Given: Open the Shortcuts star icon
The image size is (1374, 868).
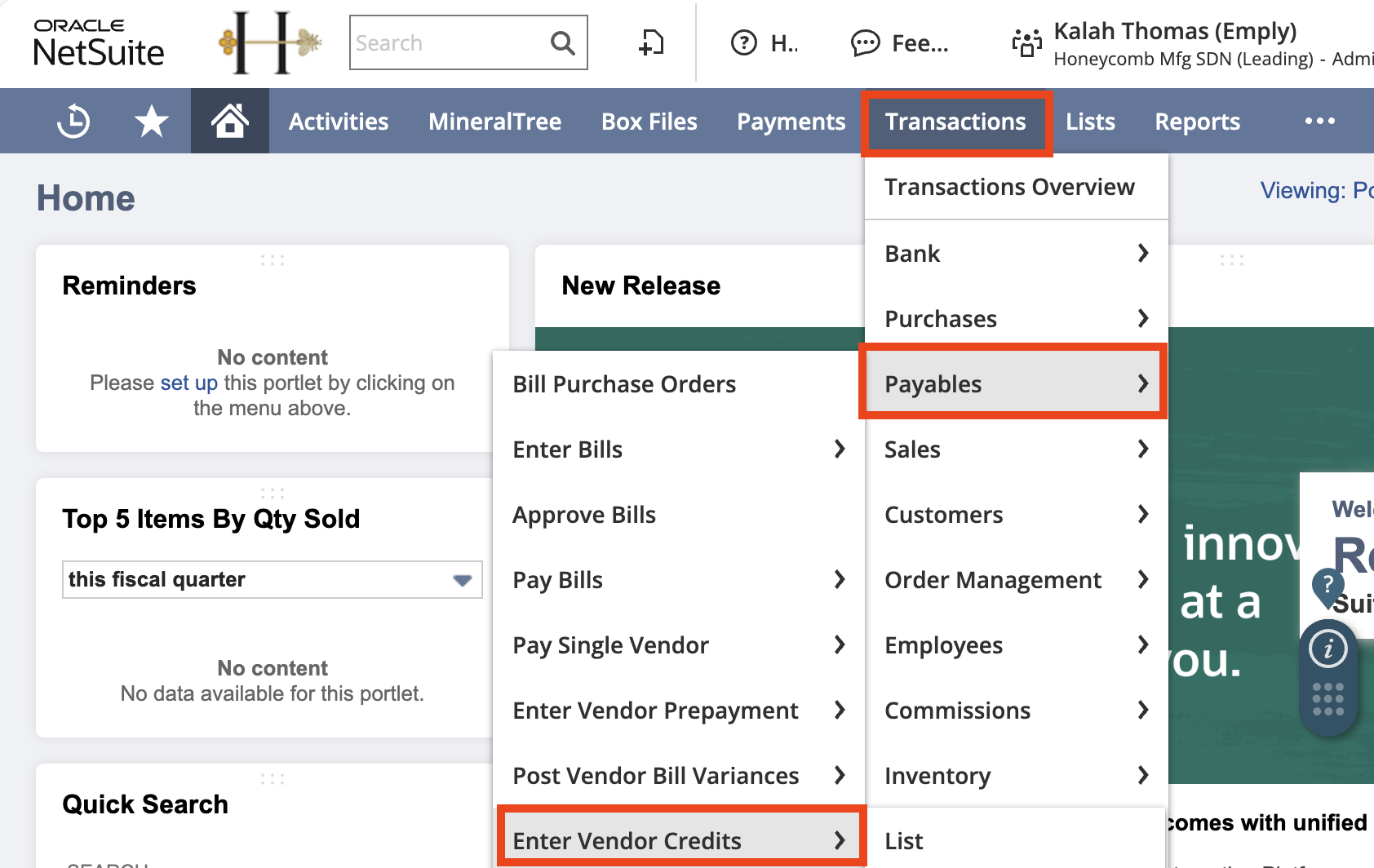Looking at the screenshot, I should pos(152,121).
